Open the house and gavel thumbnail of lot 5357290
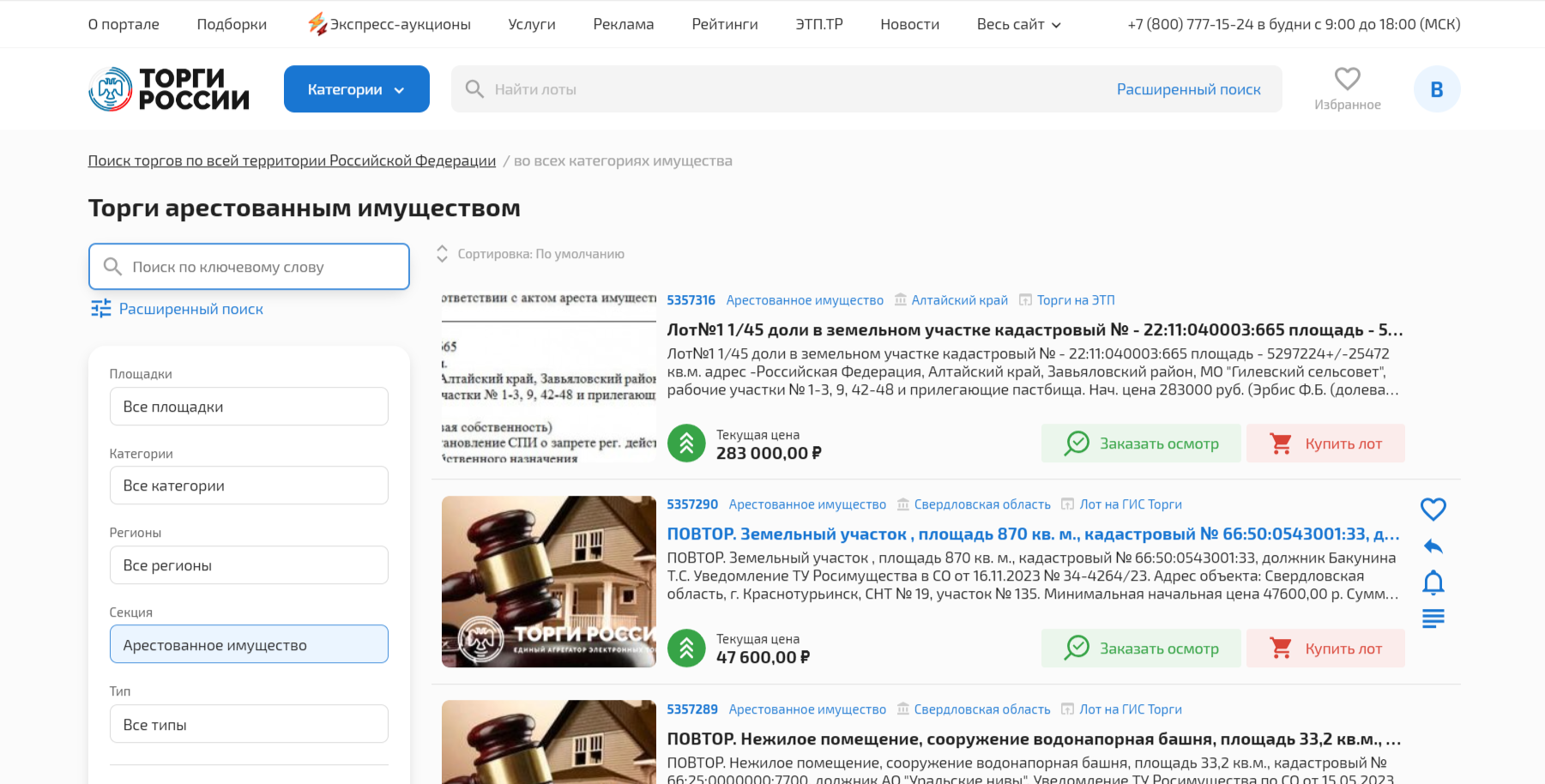Viewport: 1545px width, 784px height. [x=548, y=582]
